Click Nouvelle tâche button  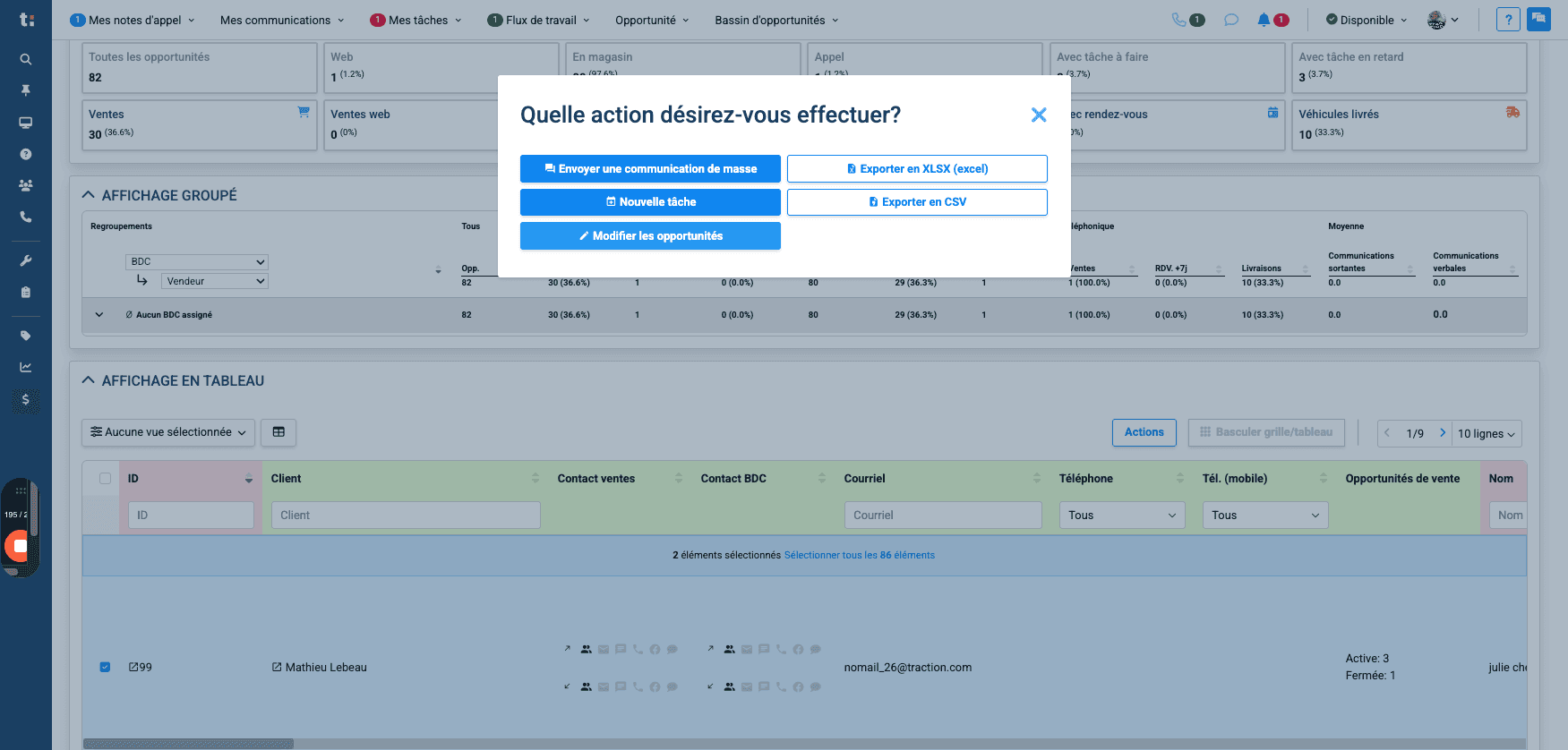(x=650, y=202)
